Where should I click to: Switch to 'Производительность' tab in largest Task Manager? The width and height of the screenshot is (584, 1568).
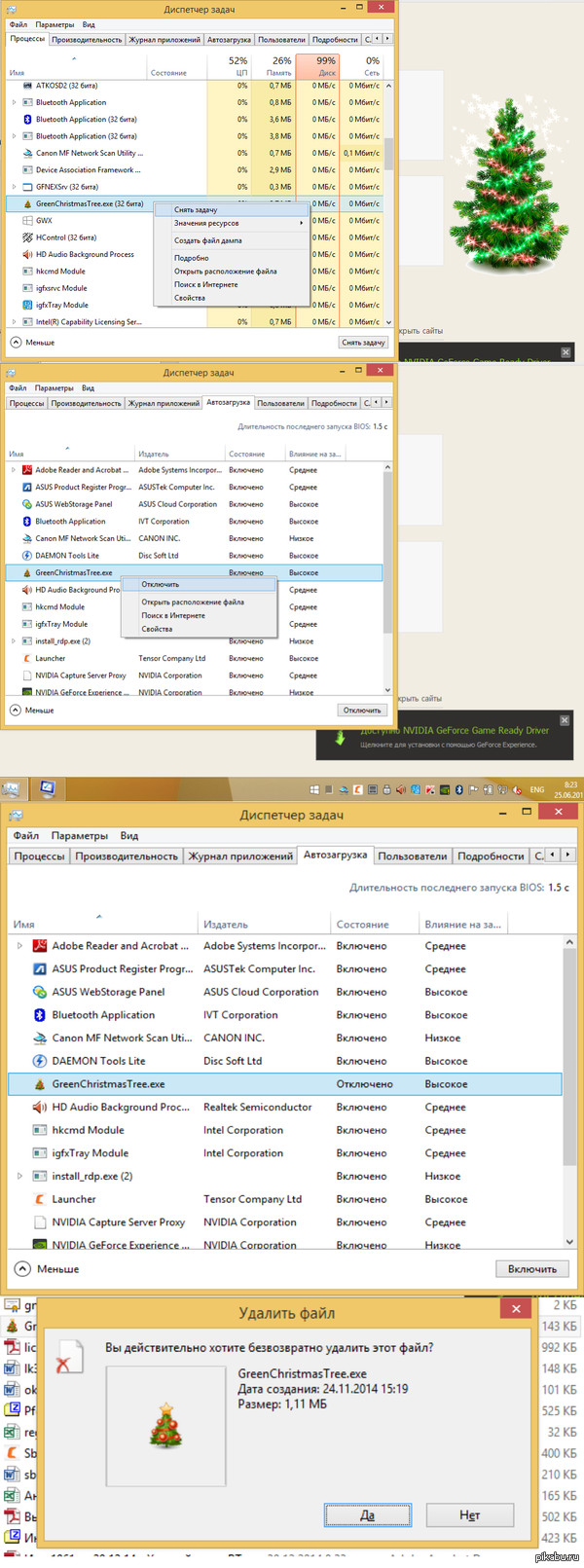(x=127, y=857)
